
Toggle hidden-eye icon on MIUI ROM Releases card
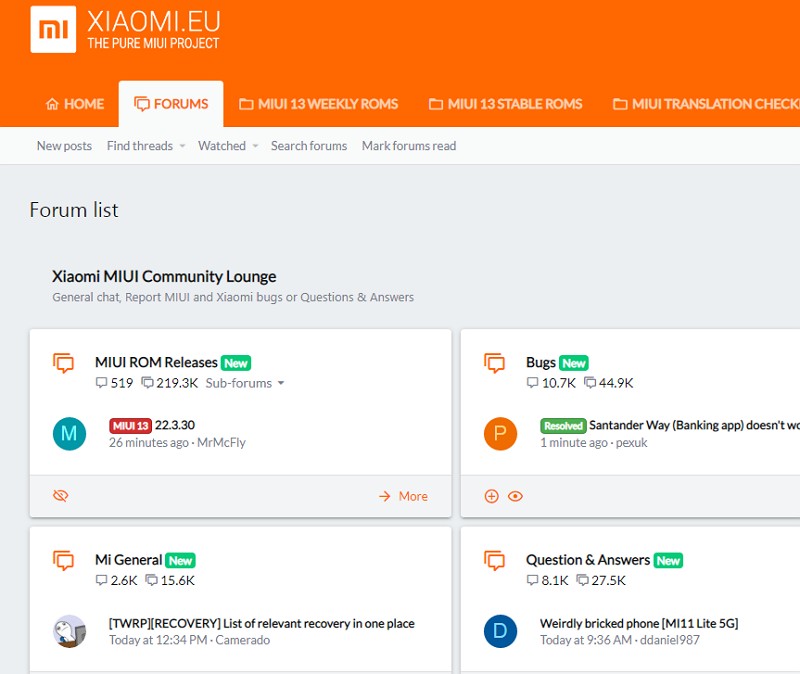(x=61, y=496)
